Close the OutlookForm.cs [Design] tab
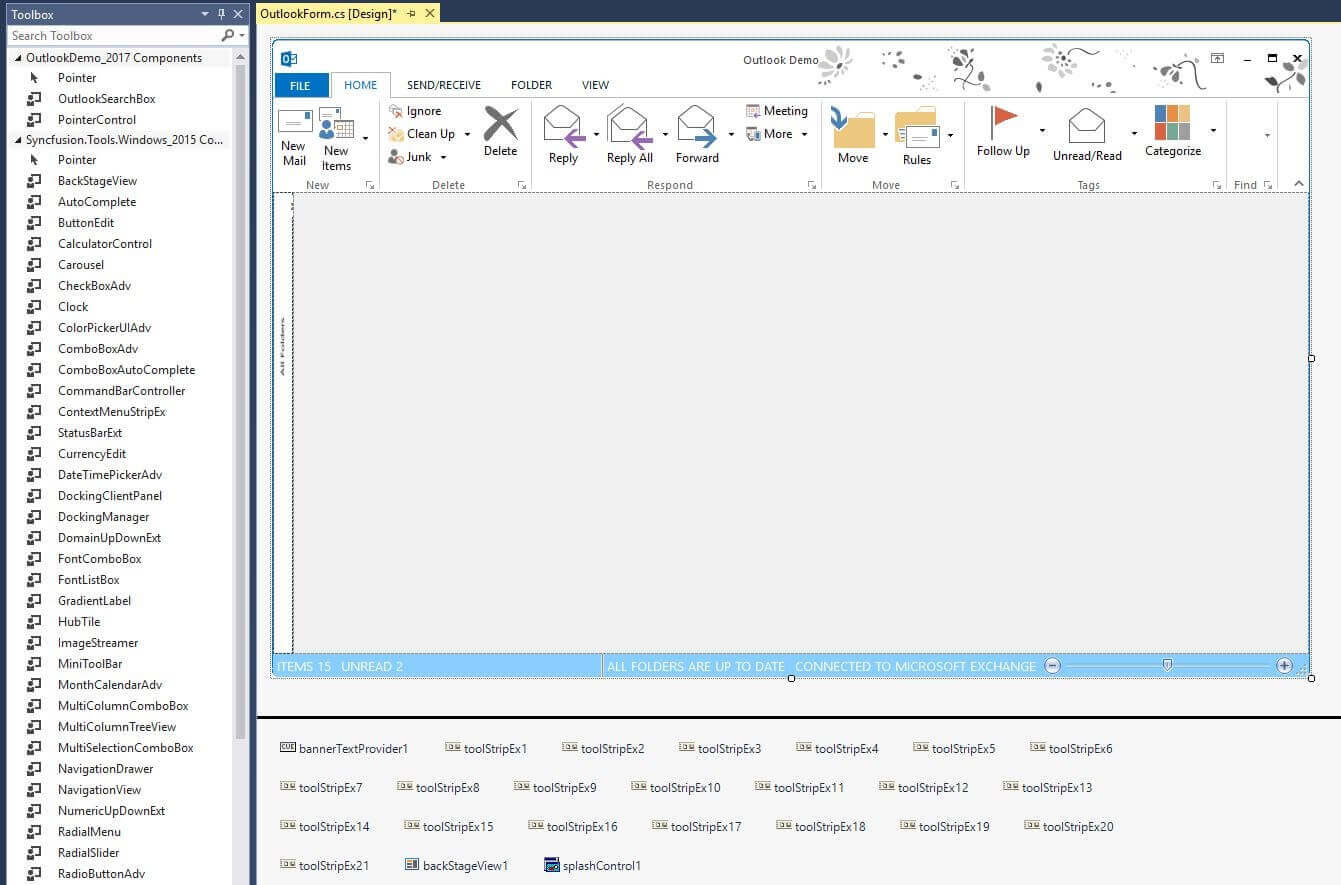The width and height of the screenshot is (1341, 885). [x=430, y=13]
